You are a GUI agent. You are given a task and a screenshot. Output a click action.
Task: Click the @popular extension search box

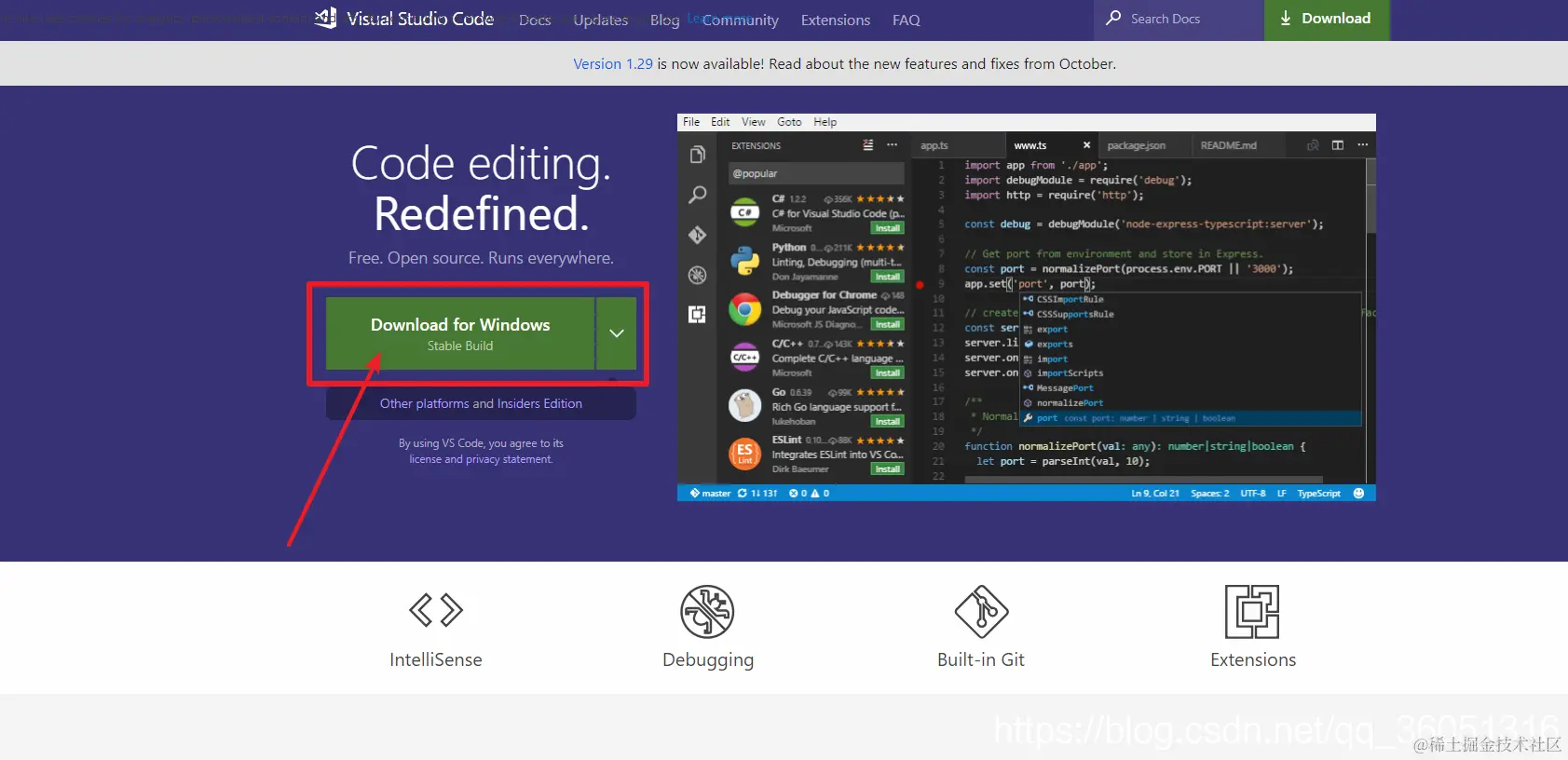click(x=816, y=173)
